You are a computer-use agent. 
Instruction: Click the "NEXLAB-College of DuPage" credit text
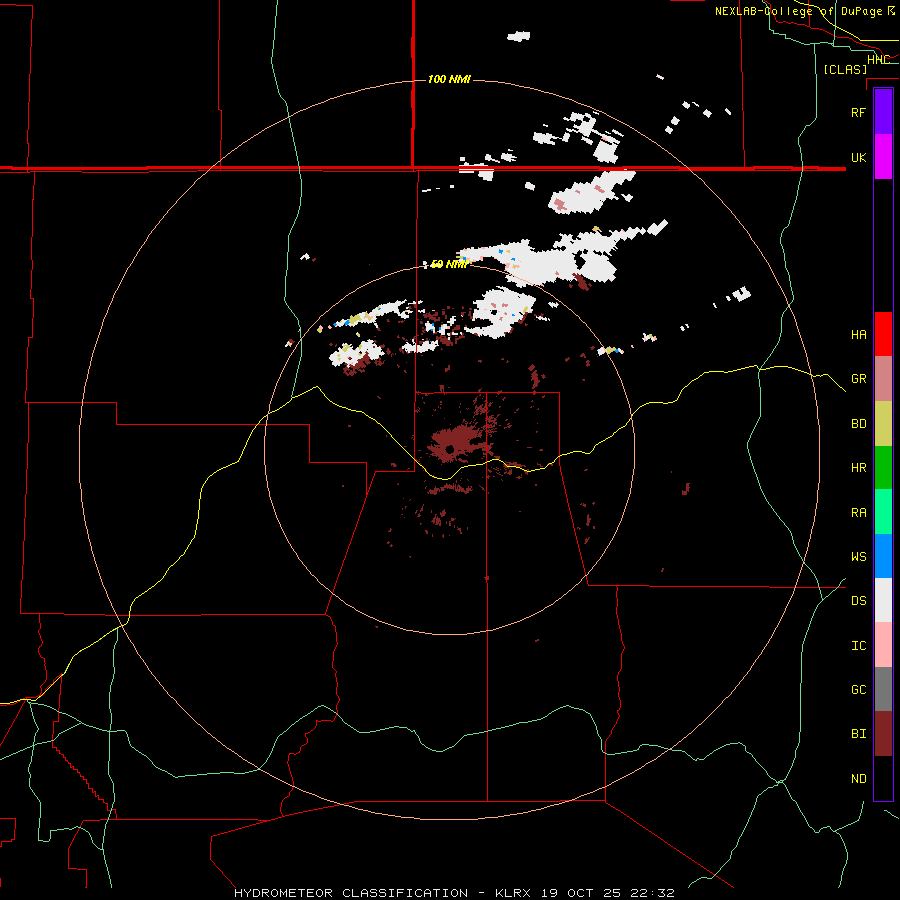(798, 11)
